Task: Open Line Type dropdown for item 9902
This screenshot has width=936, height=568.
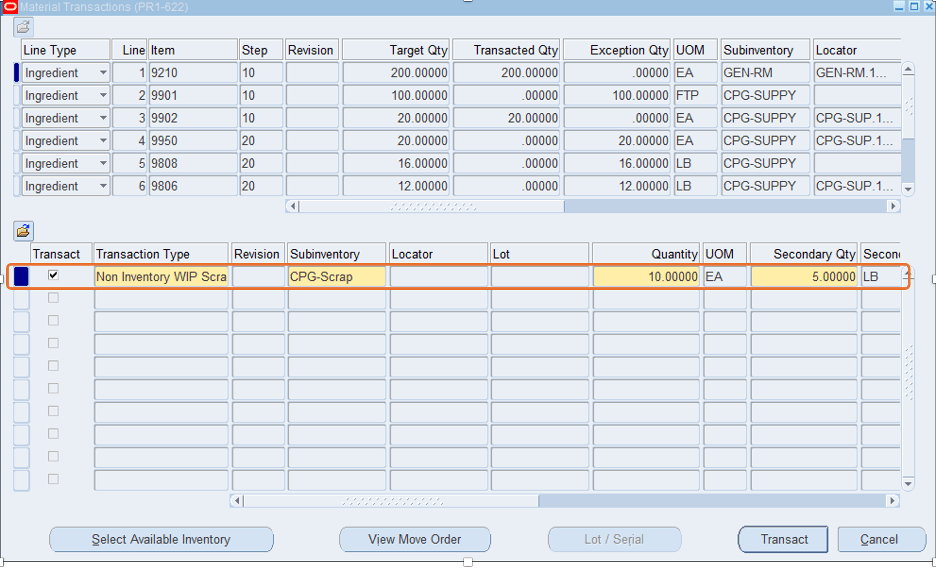Action: click(103, 118)
